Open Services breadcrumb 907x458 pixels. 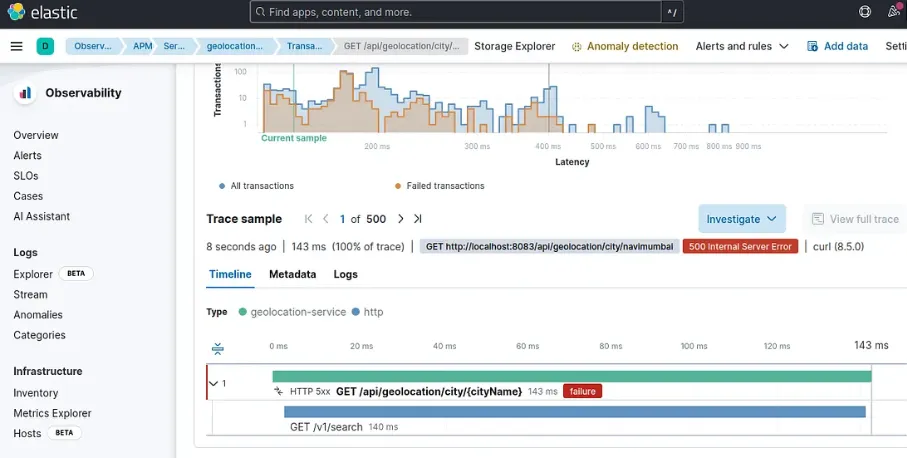174,46
